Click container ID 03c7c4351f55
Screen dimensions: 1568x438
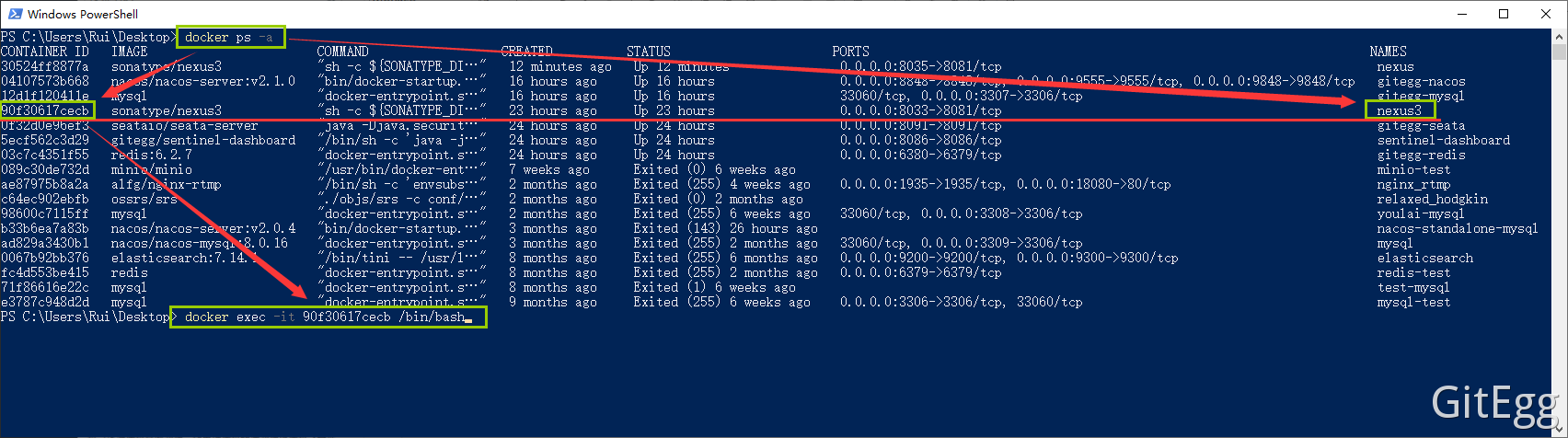tap(45, 155)
